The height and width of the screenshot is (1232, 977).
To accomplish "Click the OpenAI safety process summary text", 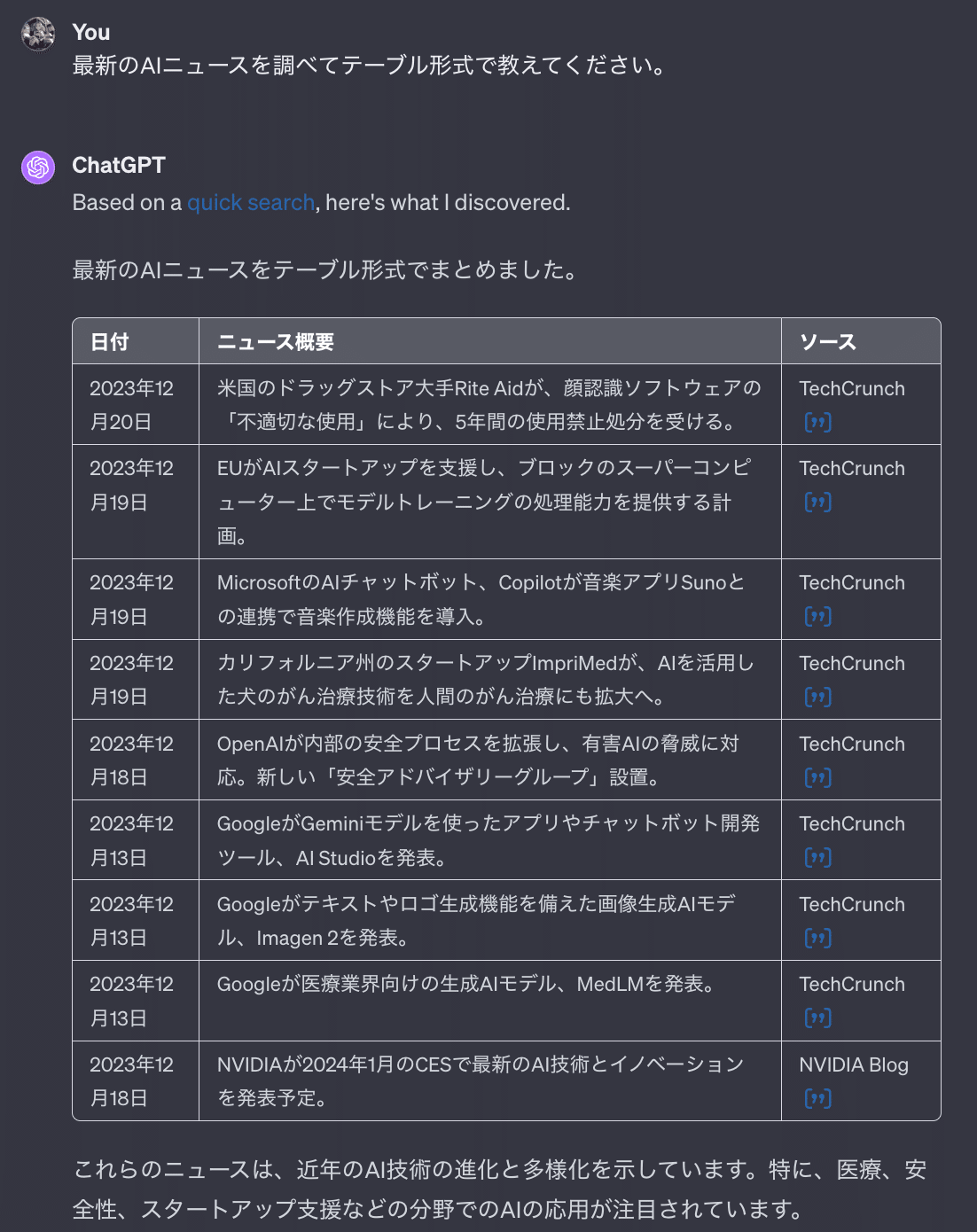I will (x=480, y=760).
